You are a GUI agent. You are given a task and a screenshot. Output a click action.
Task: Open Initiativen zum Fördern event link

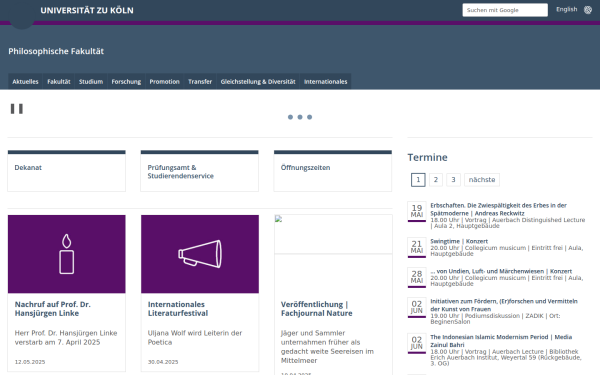[x=504, y=305]
